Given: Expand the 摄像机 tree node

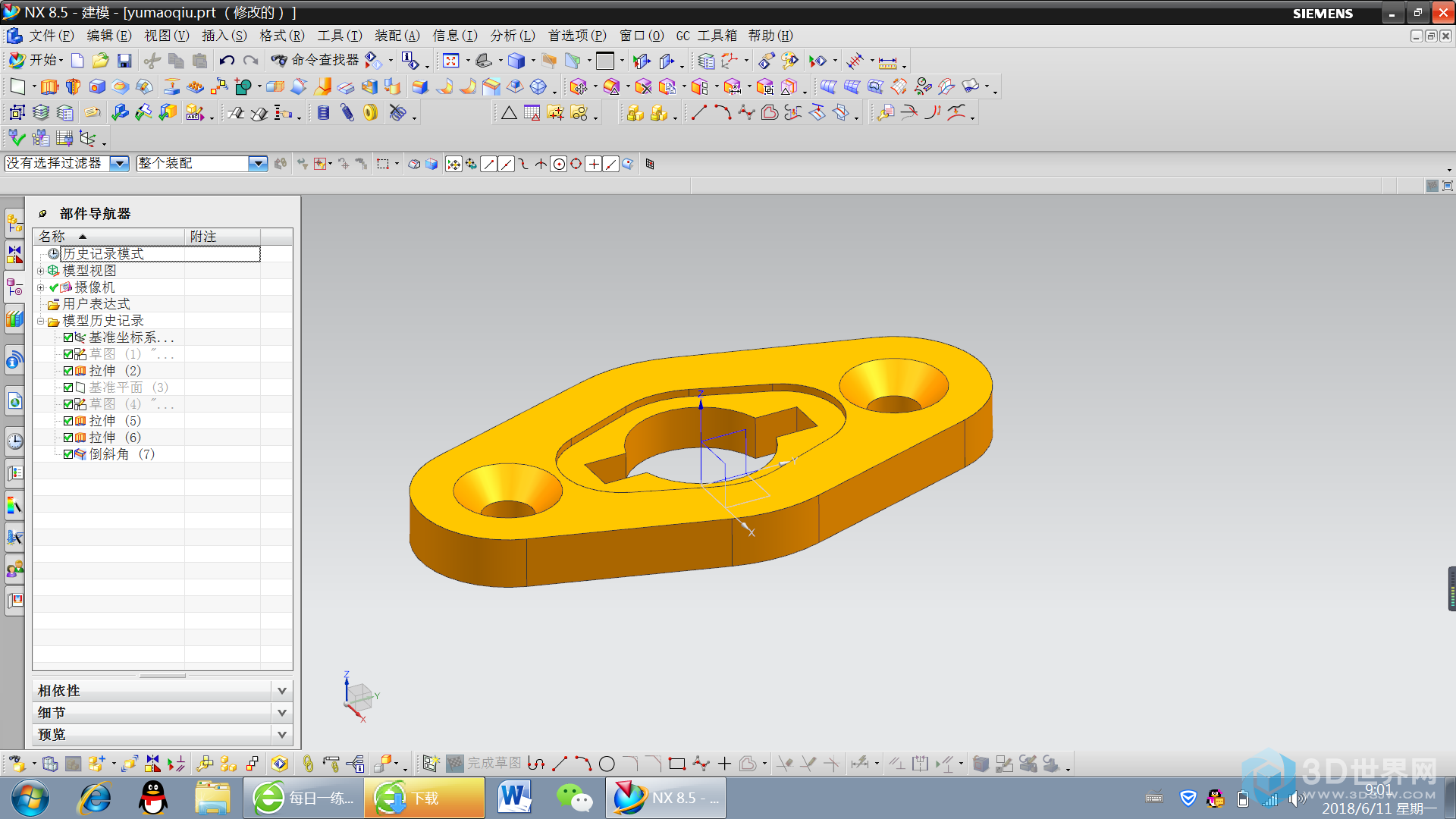Looking at the screenshot, I should tap(41, 287).
